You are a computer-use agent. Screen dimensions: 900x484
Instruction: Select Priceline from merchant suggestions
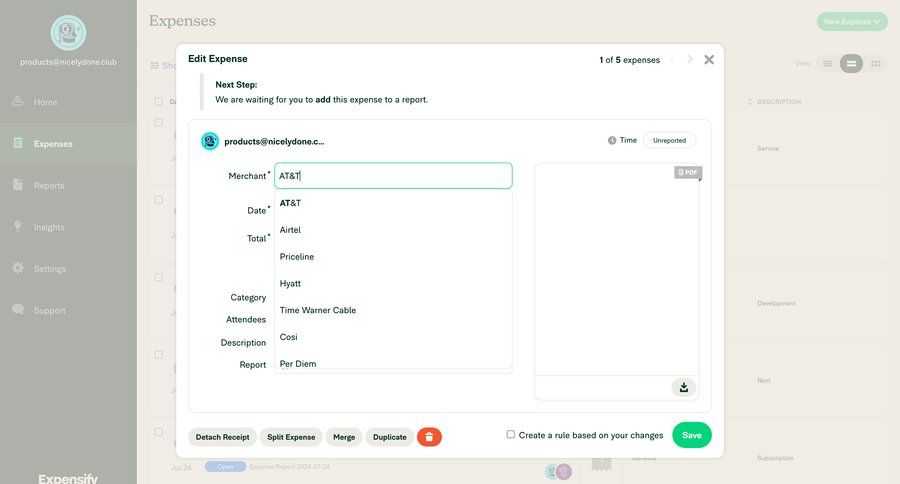pyautogui.click(x=393, y=257)
